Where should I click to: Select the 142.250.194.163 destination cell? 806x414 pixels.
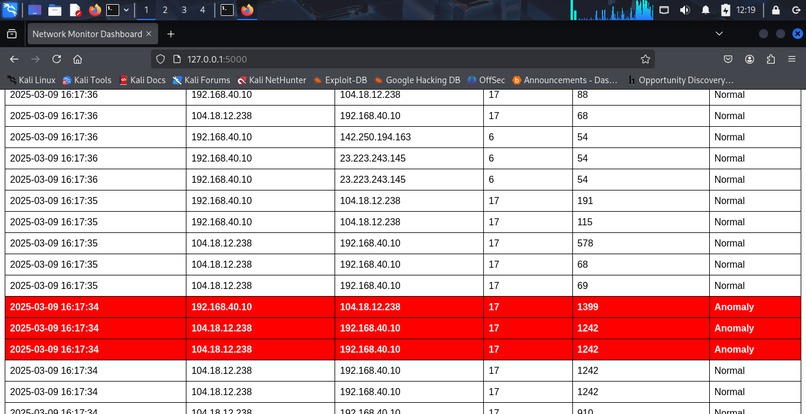[409, 137]
